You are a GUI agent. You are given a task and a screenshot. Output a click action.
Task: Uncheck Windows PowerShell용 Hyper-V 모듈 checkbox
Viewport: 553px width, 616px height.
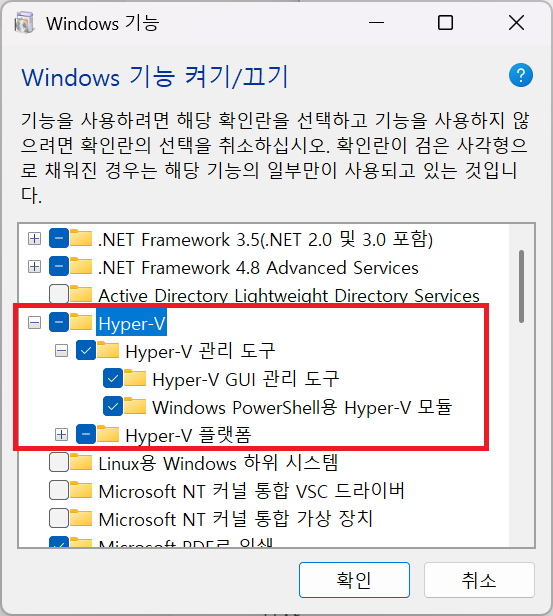(113, 406)
